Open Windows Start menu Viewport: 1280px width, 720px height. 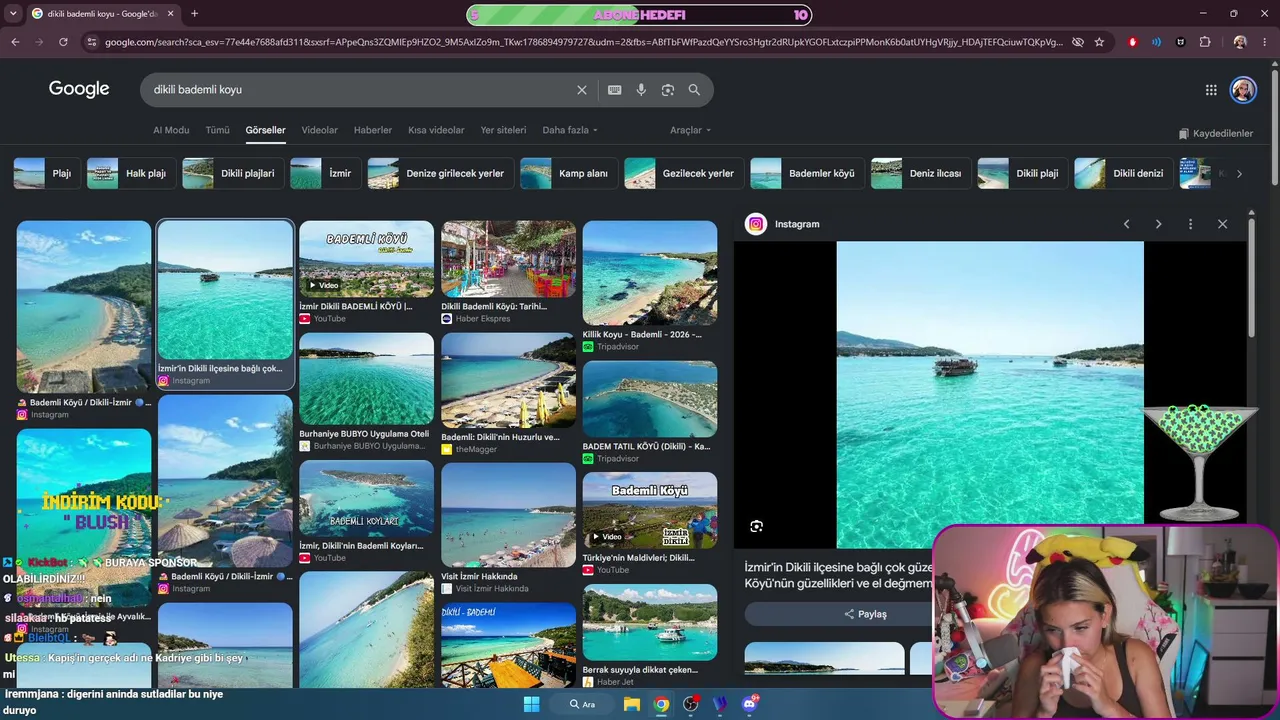pos(531,704)
